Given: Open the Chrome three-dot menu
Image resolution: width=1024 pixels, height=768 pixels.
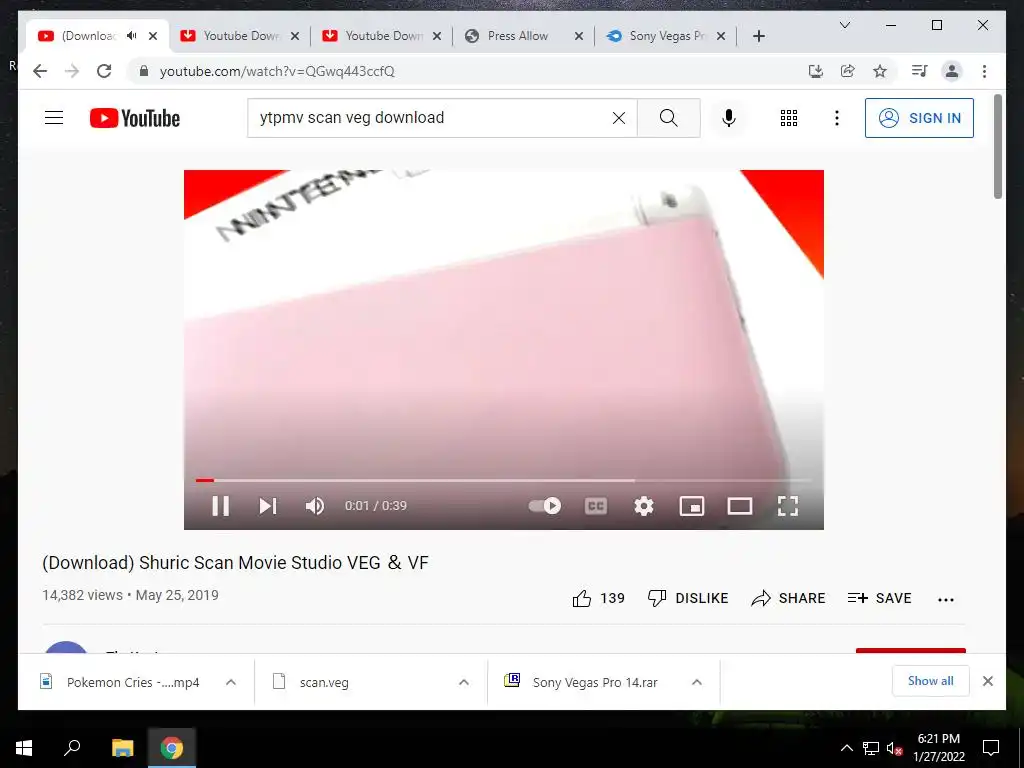Looking at the screenshot, I should point(984,71).
